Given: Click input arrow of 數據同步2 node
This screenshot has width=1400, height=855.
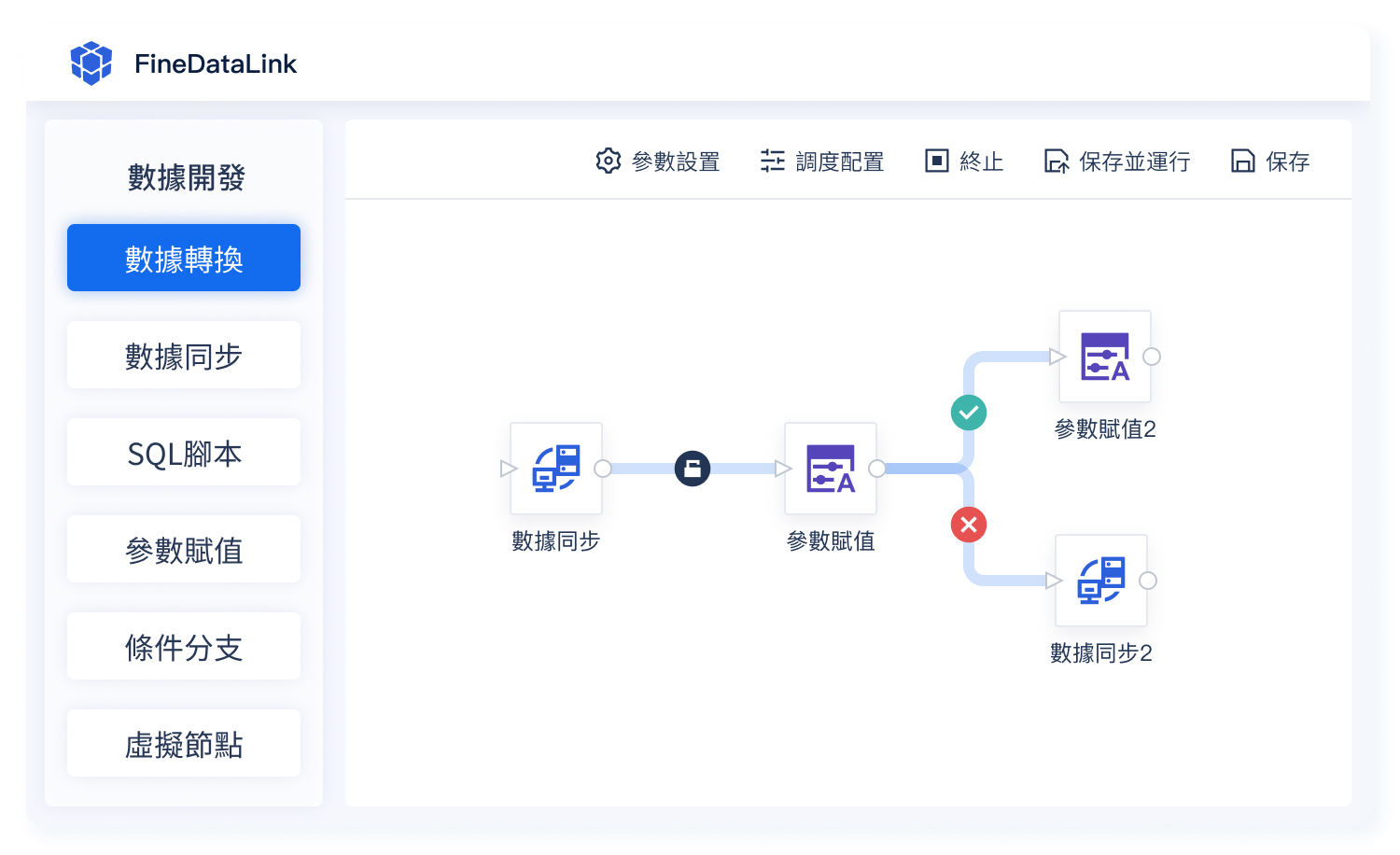Looking at the screenshot, I should tap(1054, 581).
